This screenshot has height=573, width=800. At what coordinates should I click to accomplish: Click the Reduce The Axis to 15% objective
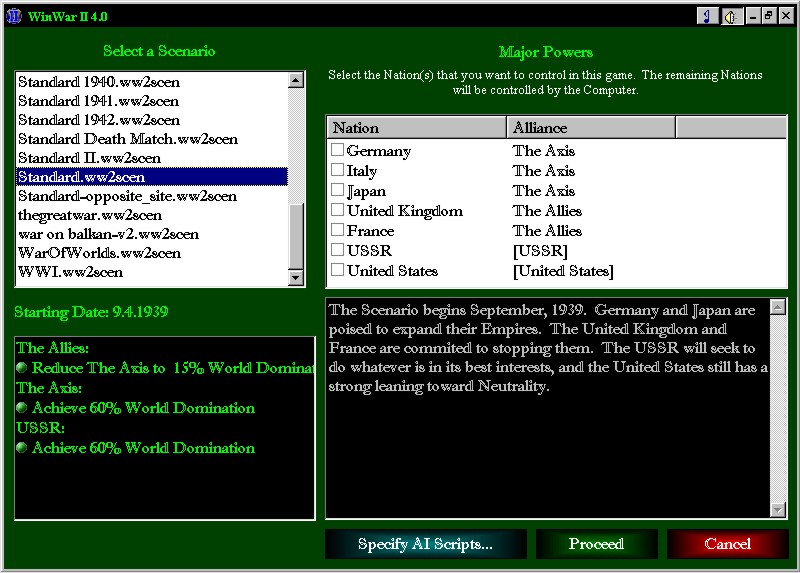point(166,368)
